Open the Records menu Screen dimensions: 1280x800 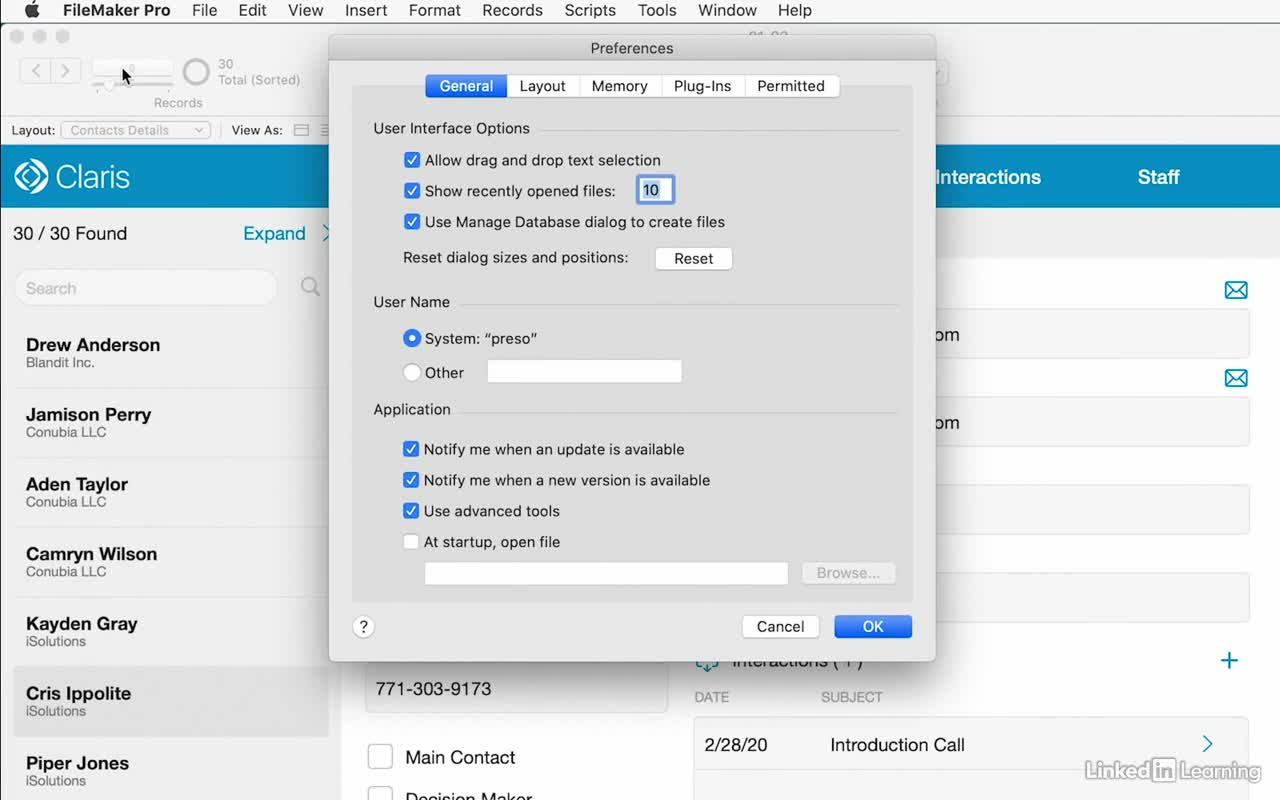coord(512,10)
